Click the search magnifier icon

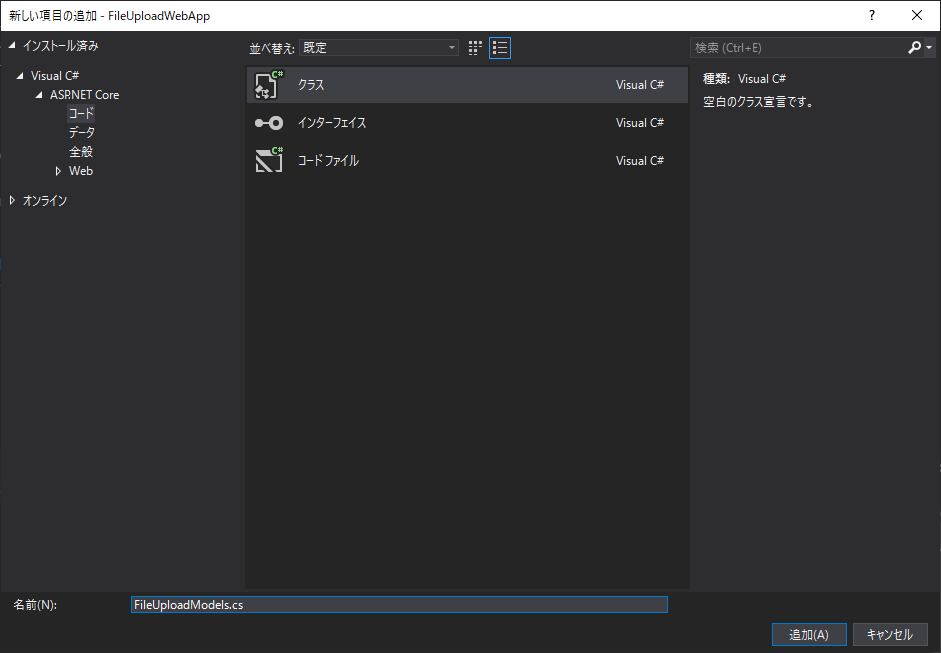click(x=914, y=47)
